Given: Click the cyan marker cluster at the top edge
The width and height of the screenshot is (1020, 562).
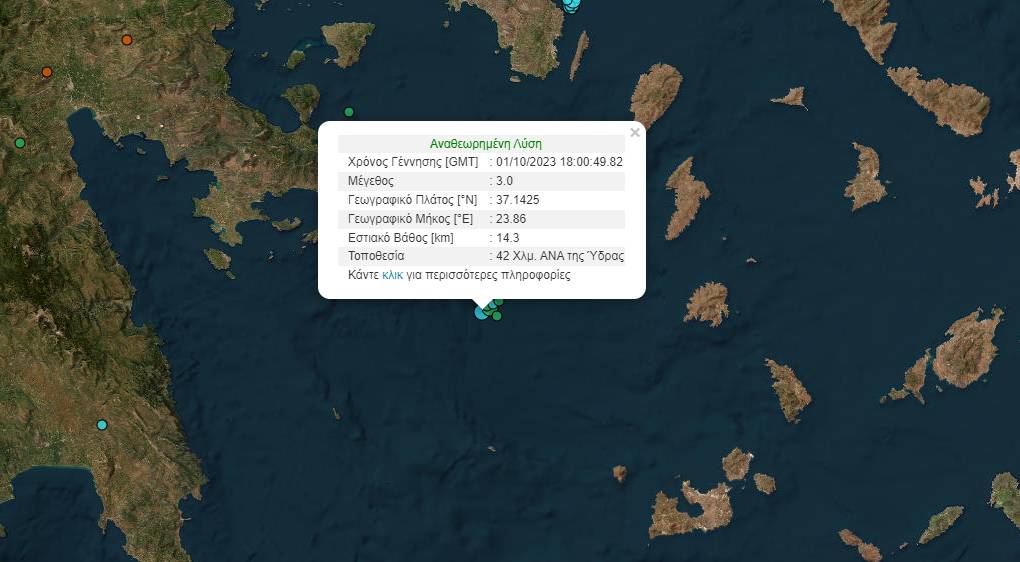Looking at the screenshot, I should point(571,4).
